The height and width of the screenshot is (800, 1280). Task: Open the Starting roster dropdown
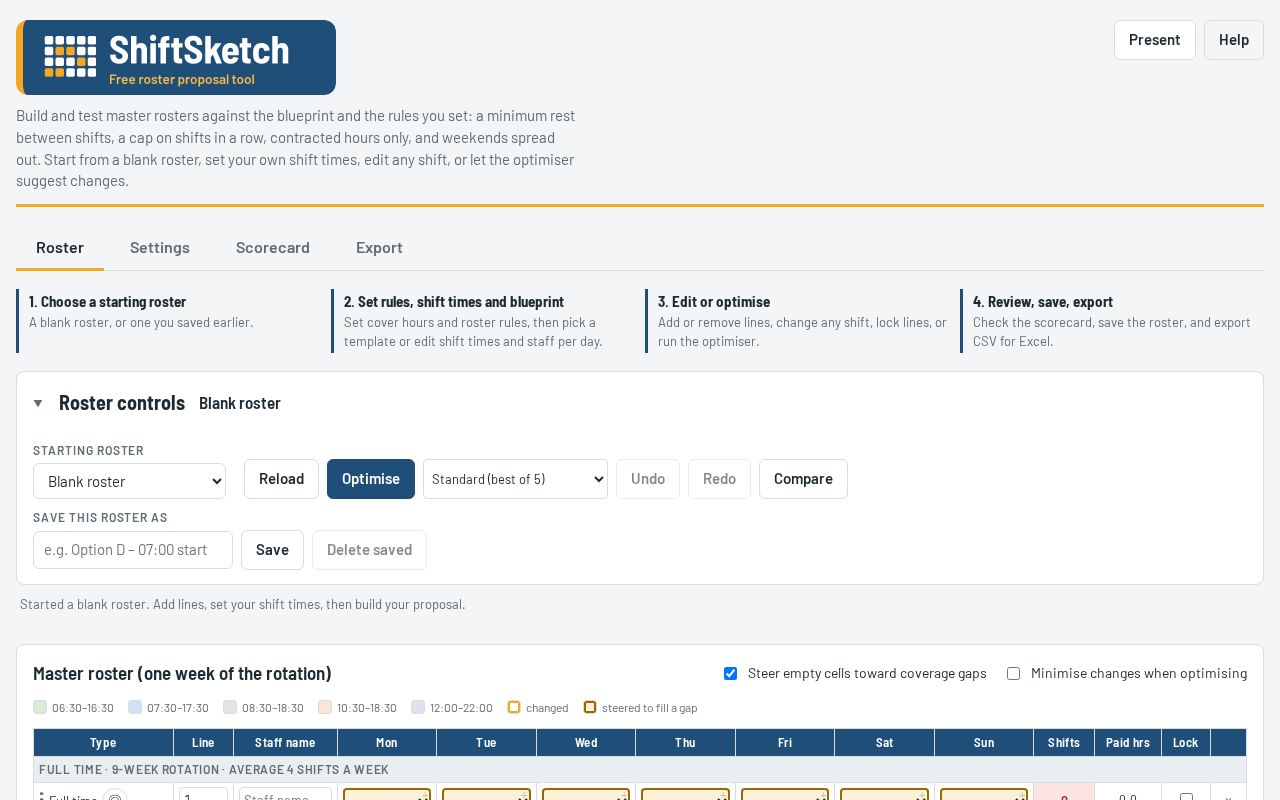(x=129, y=481)
